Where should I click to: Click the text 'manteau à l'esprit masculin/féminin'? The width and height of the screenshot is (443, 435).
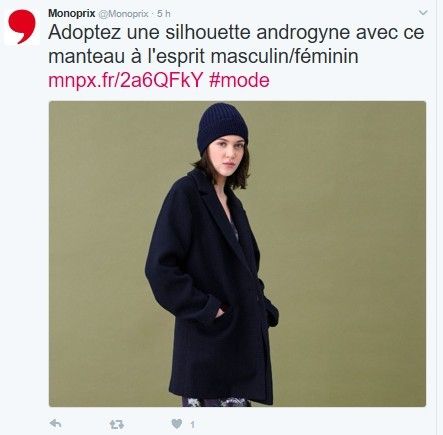point(203,56)
